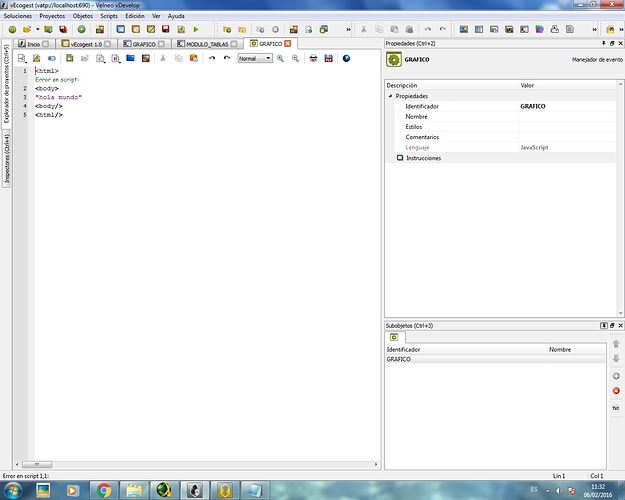Viewport: 625px width, 500px height.
Task: Click the Nombre value field
Action: [565, 116]
